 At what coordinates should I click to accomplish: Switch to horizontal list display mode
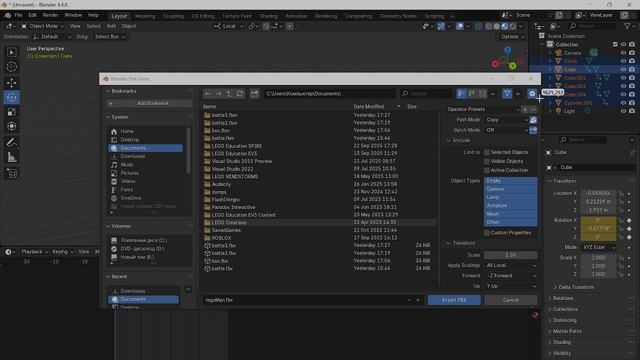[x=472, y=94]
